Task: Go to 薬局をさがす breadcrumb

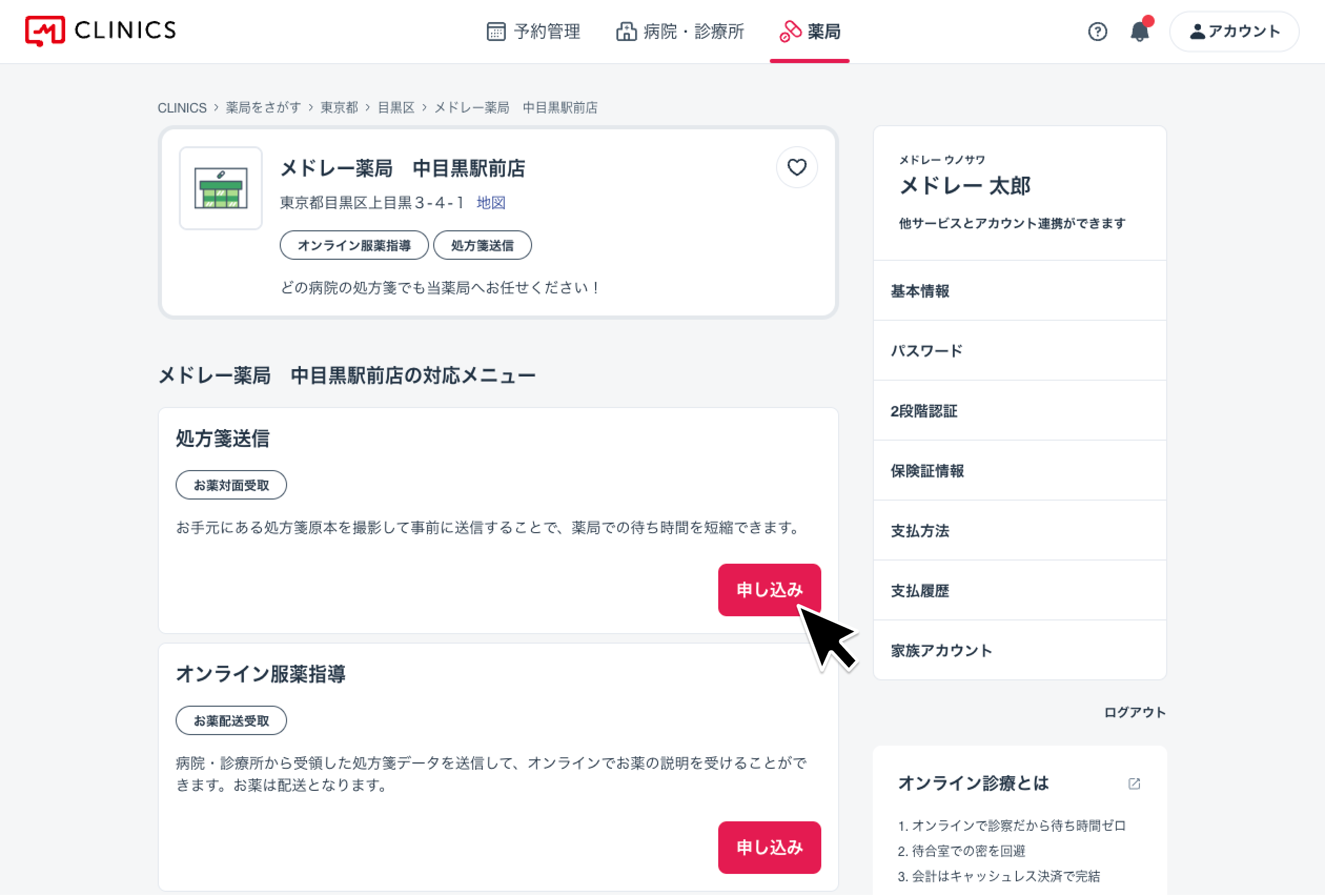Action: 263,108
